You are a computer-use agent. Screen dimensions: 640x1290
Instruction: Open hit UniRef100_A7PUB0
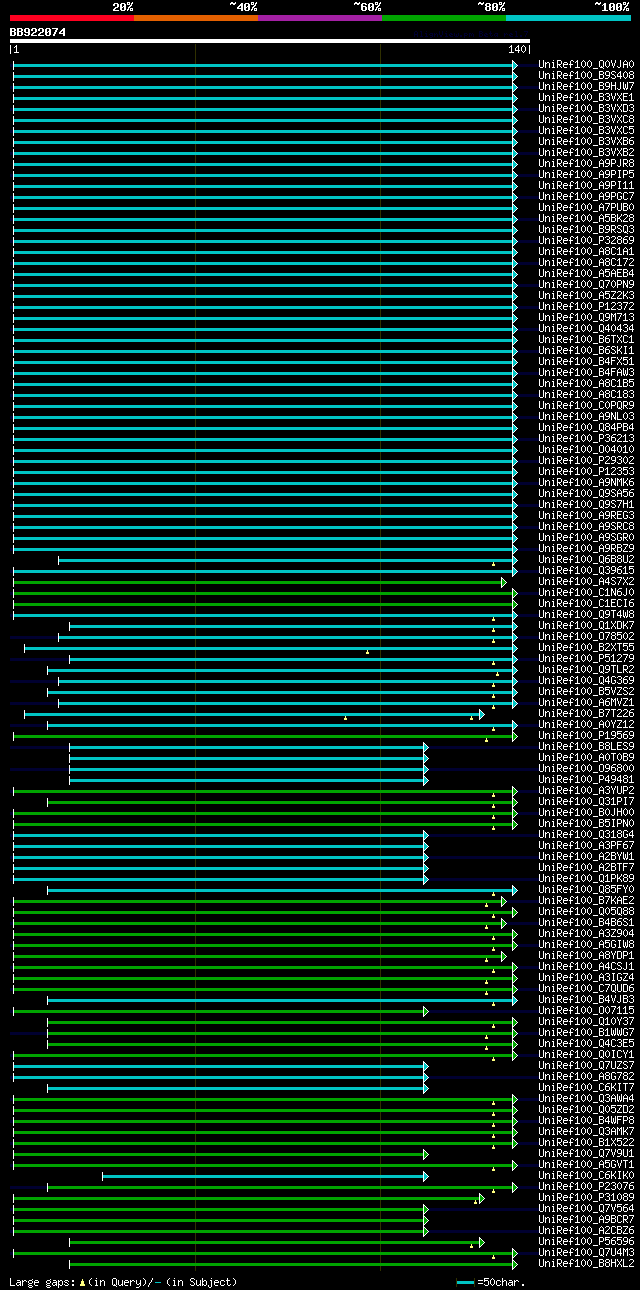point(586,207)
